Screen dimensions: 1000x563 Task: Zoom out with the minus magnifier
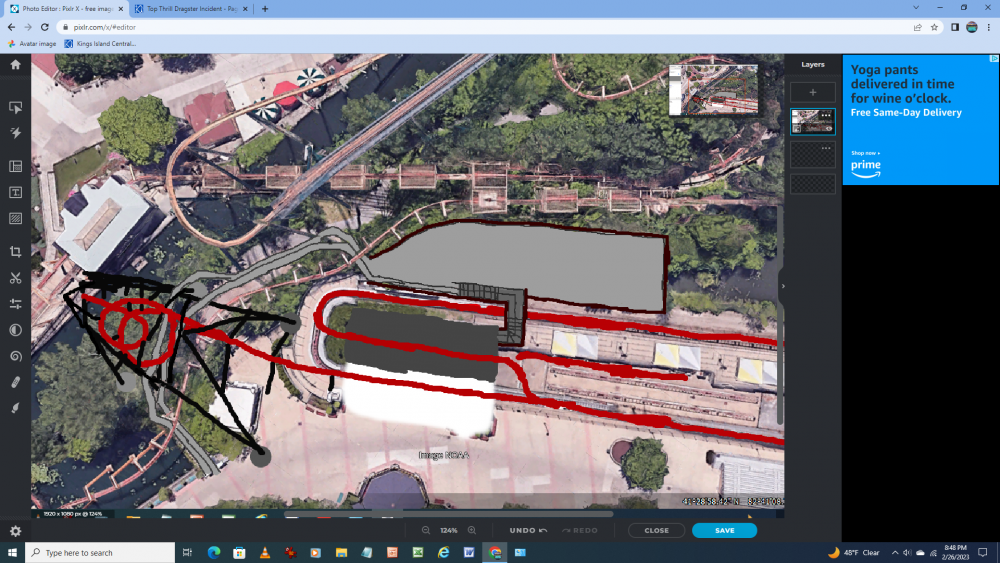coord(426,531)
